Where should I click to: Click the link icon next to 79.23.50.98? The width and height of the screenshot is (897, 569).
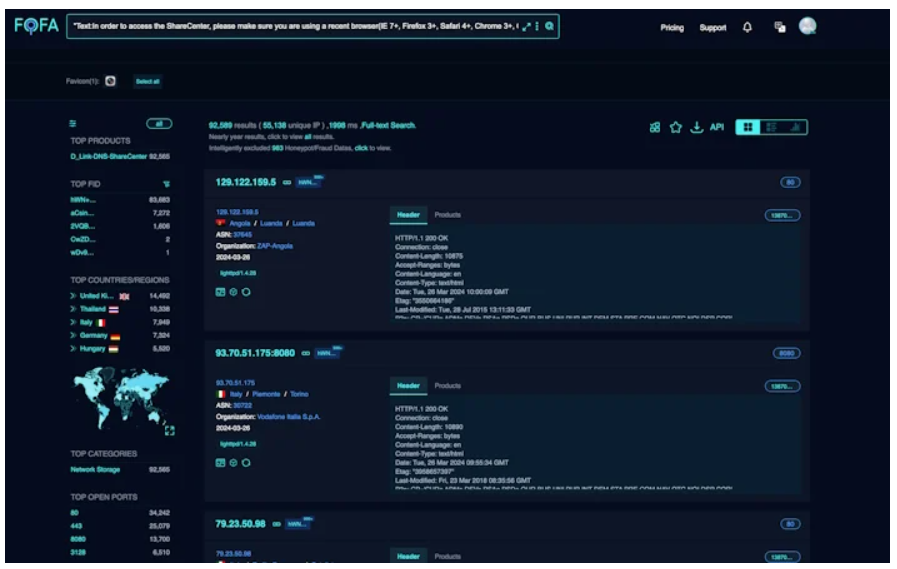[276, 524]
